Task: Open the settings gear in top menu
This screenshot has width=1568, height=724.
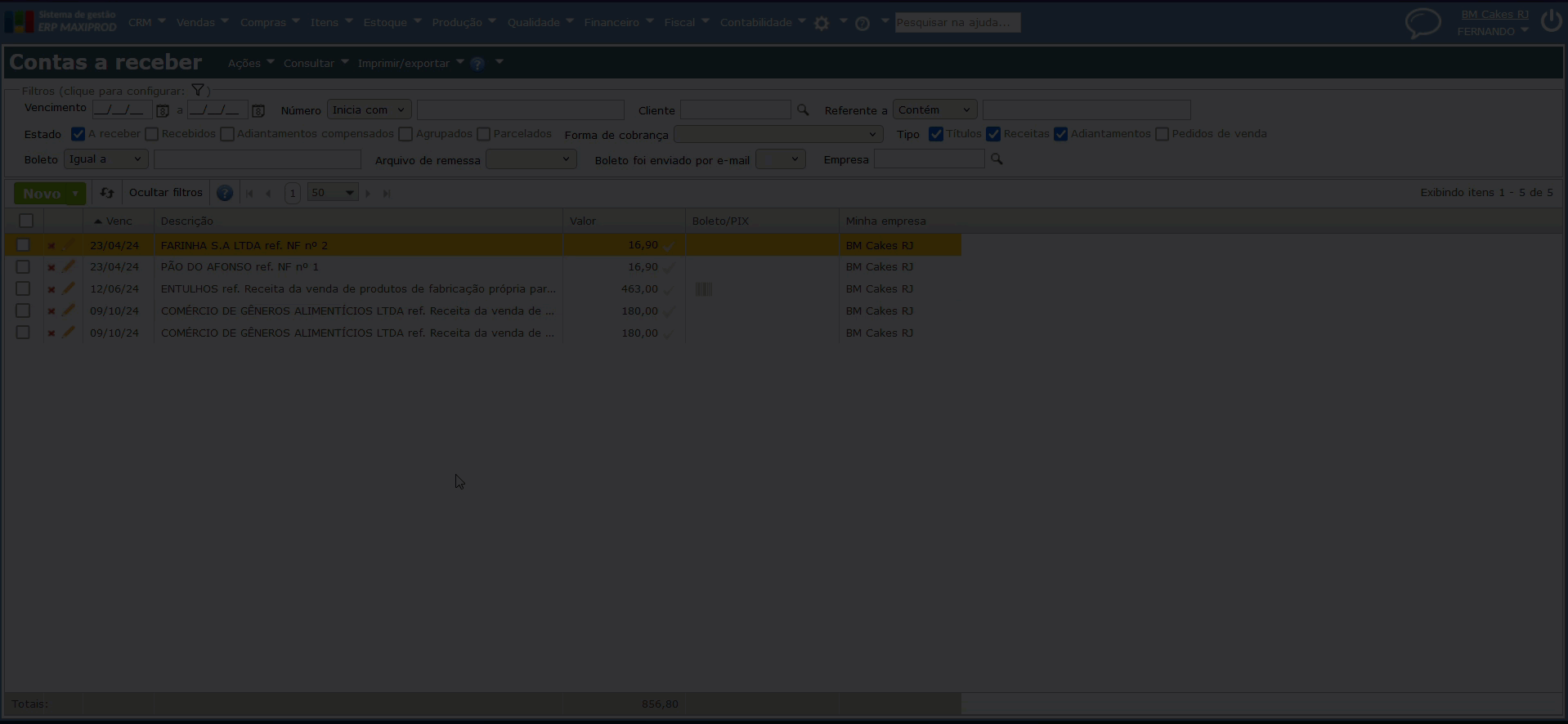Action: coord(822,23)
